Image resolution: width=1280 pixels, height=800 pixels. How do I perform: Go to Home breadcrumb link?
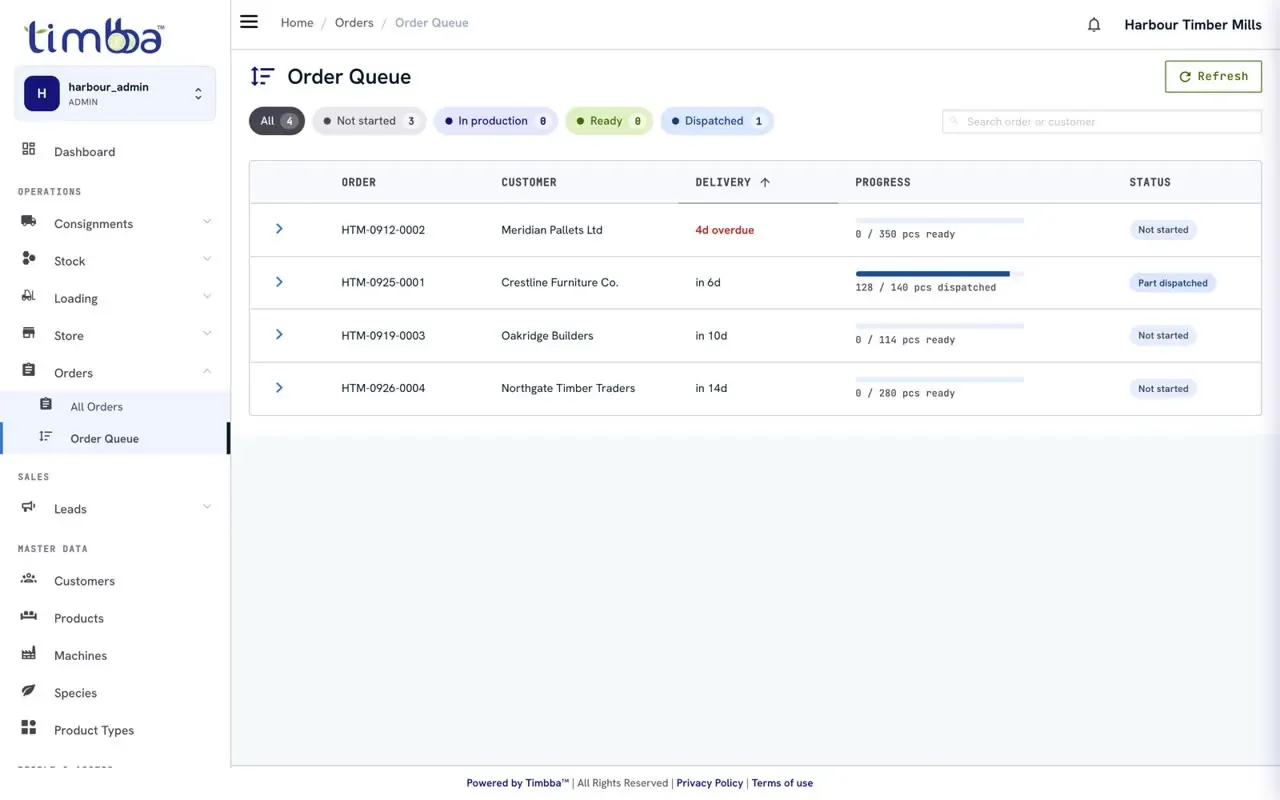click(297, 23)
